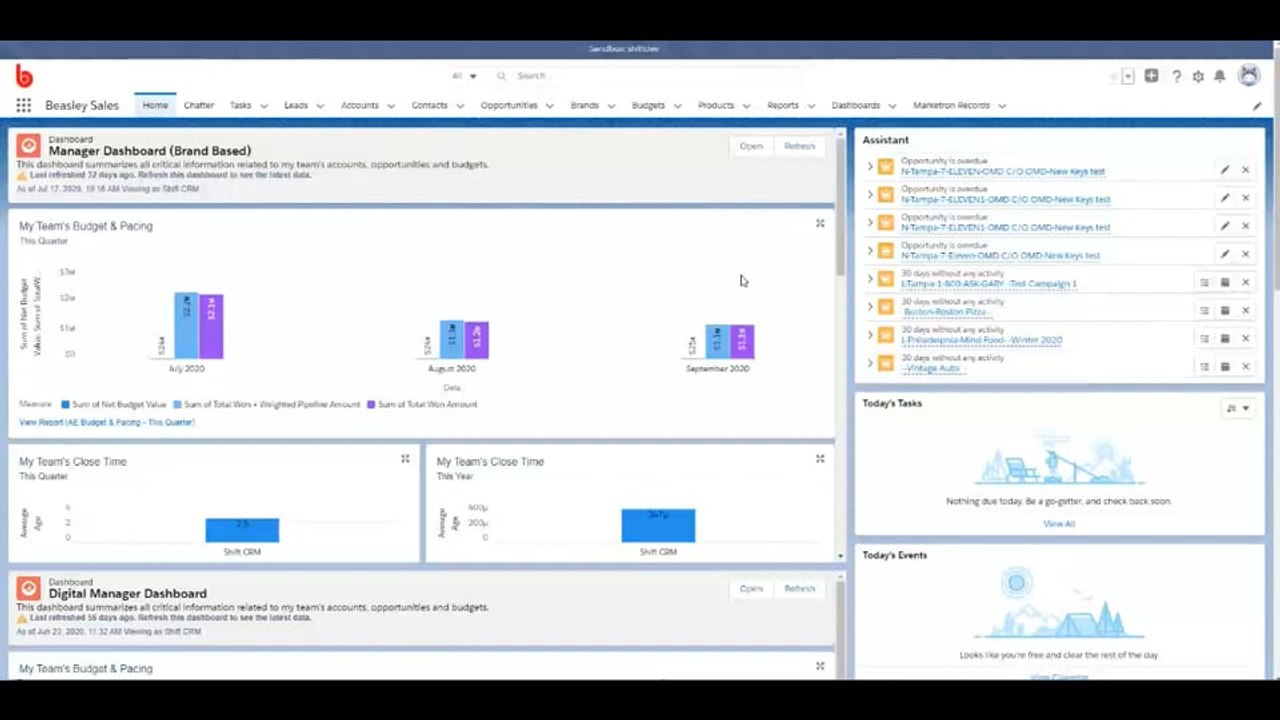Open the favorites list dropdown arrow
The height and width of the screenshot is (720, 1280).
(x=1128, y=76)
